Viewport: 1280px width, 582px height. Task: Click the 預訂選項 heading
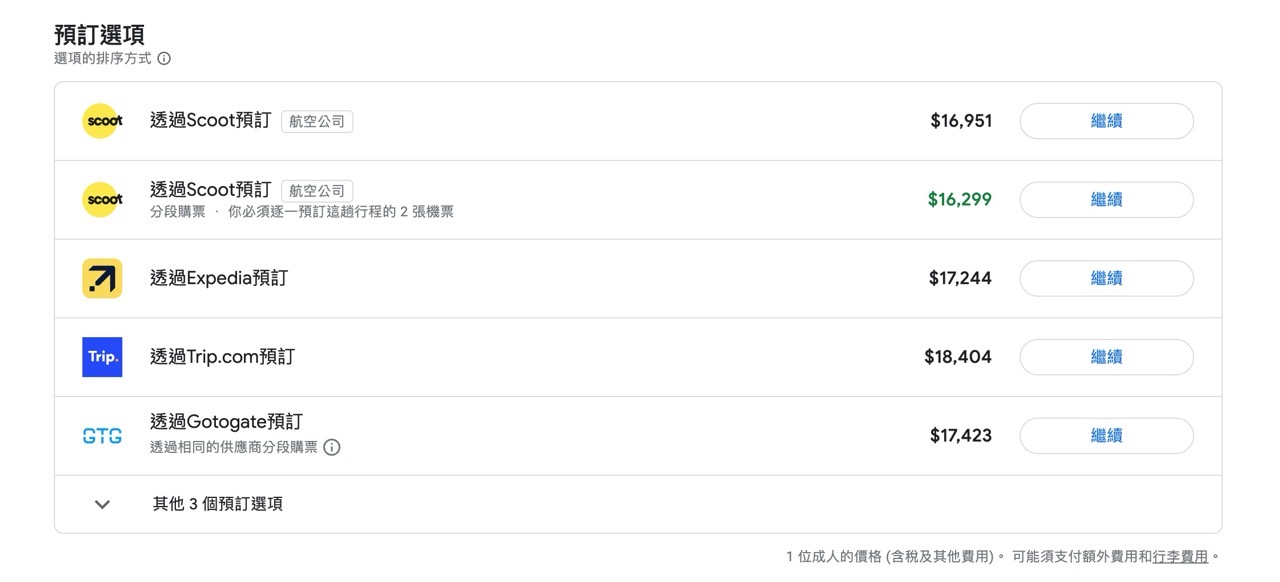coord(100,33)
